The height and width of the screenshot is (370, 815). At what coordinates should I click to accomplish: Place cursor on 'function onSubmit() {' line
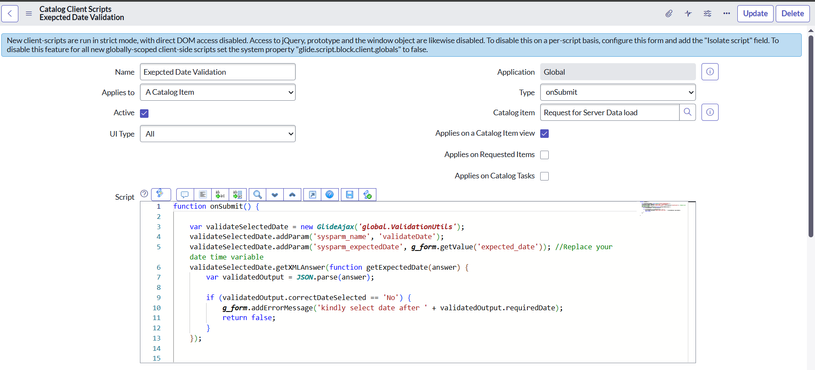click(x=216, y=206)
